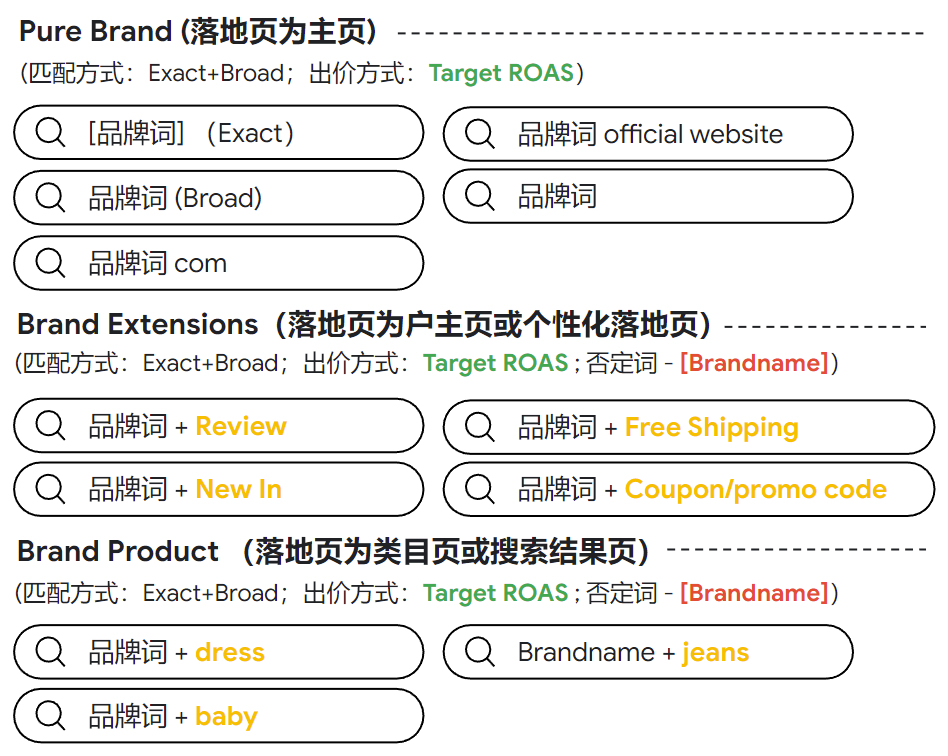The height and width of the screenshot is (756, 948).
Task: Click the Coupon/promo code keyword text
Action: tap(755, 489)
